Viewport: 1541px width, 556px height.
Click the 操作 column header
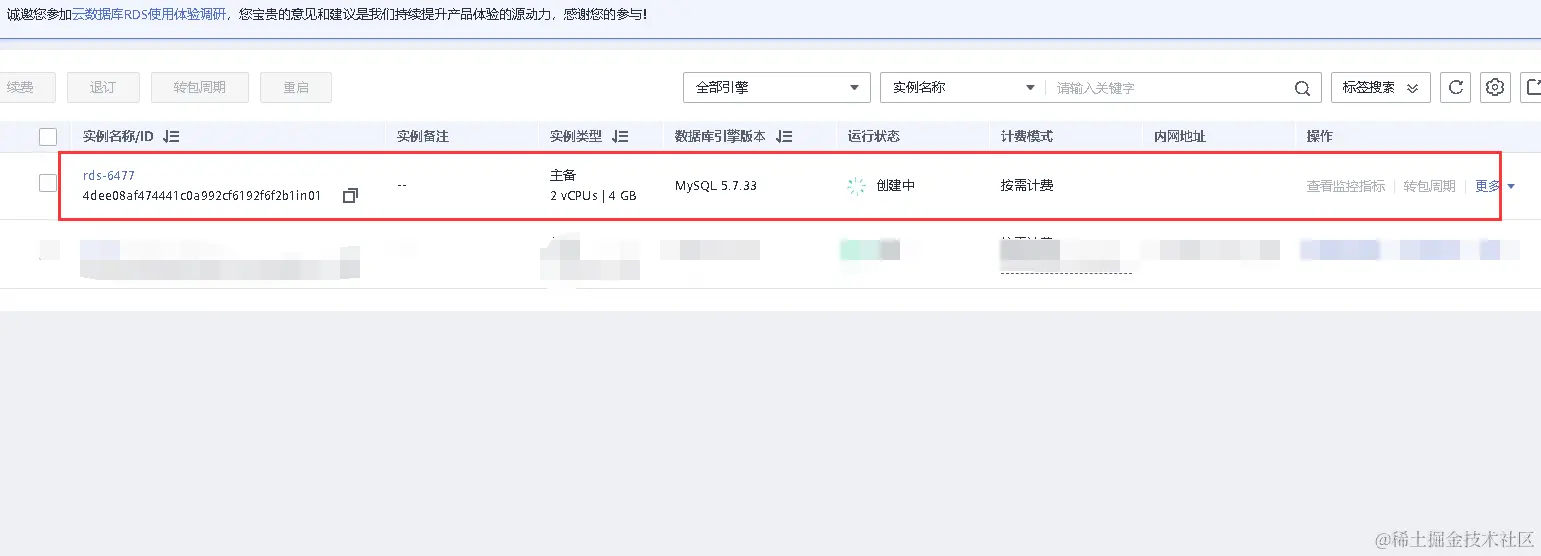[1320, 136]
